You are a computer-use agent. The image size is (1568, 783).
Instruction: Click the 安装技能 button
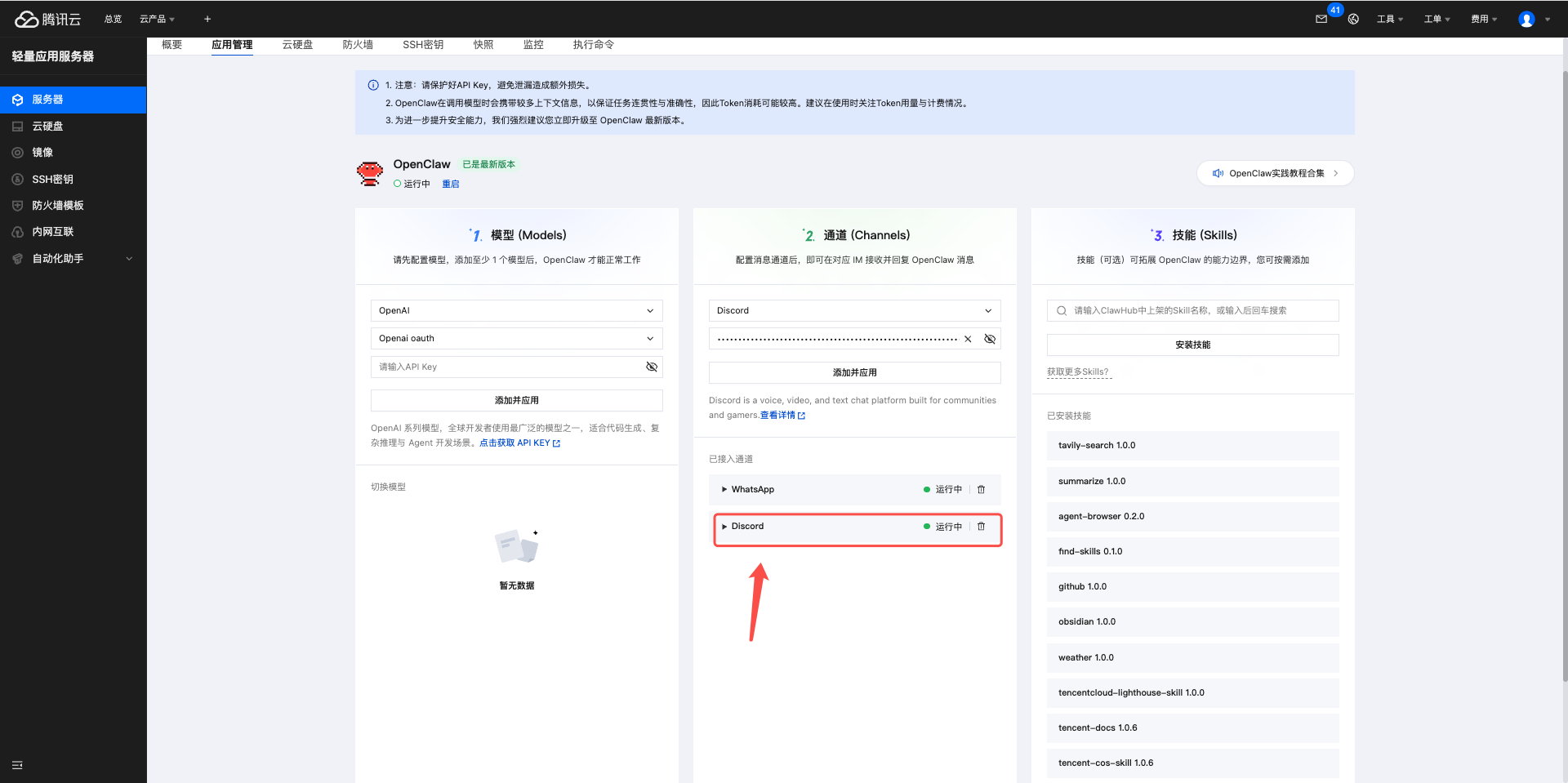point(1192,345)
